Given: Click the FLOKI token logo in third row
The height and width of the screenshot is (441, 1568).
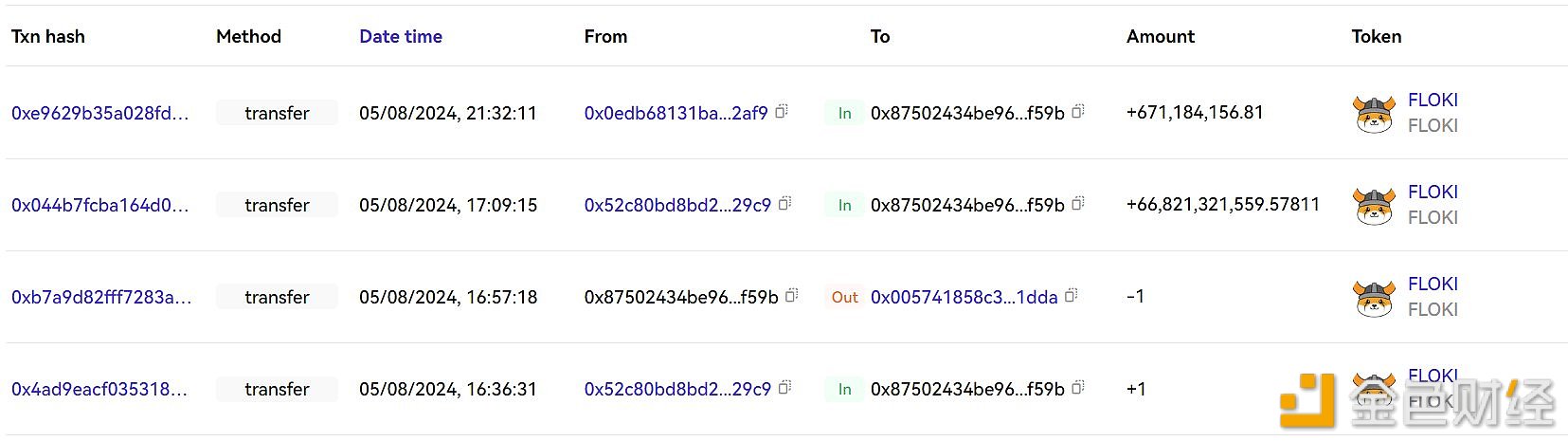Looking at the screenshot, I should 1374,298.
